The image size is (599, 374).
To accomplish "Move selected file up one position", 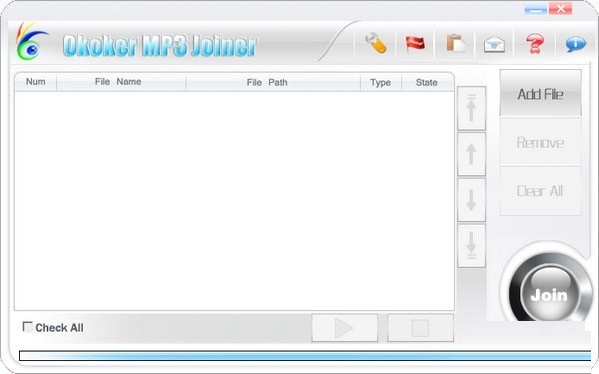I will click(471, 154).
